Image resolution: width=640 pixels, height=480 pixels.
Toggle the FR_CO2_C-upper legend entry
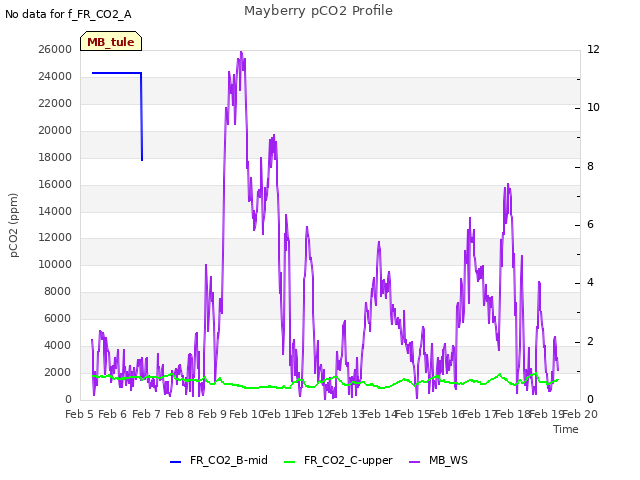338,460
